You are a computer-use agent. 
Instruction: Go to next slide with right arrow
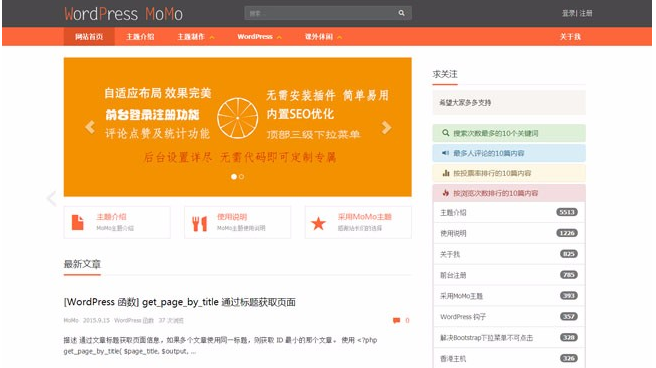(x=386, y=127)
